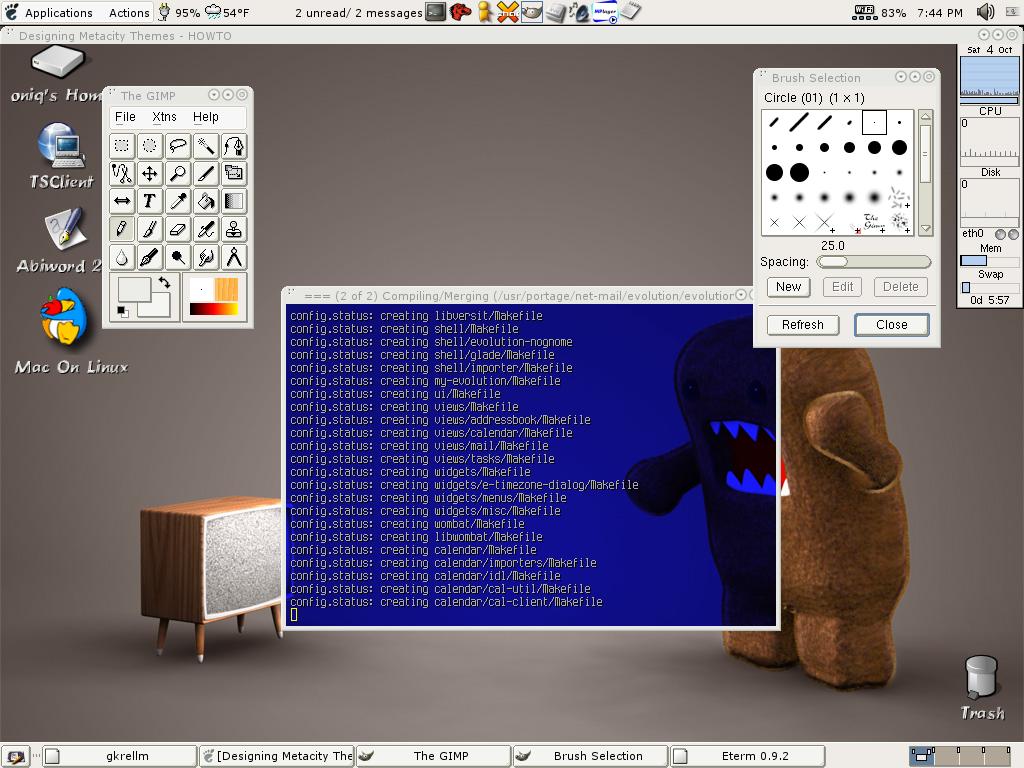Pick the Fuzzy Select magic wand tool
The image size is (1024, 768).
point(206,146)
